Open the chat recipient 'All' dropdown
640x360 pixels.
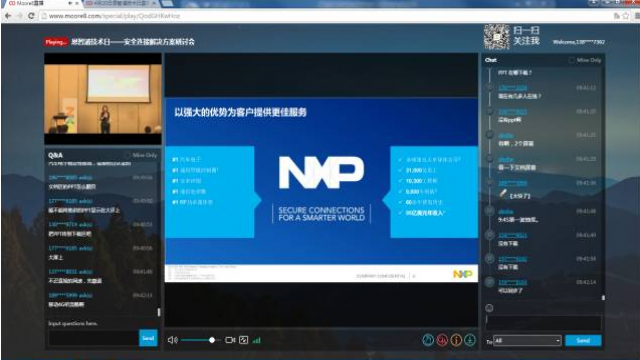527,340
